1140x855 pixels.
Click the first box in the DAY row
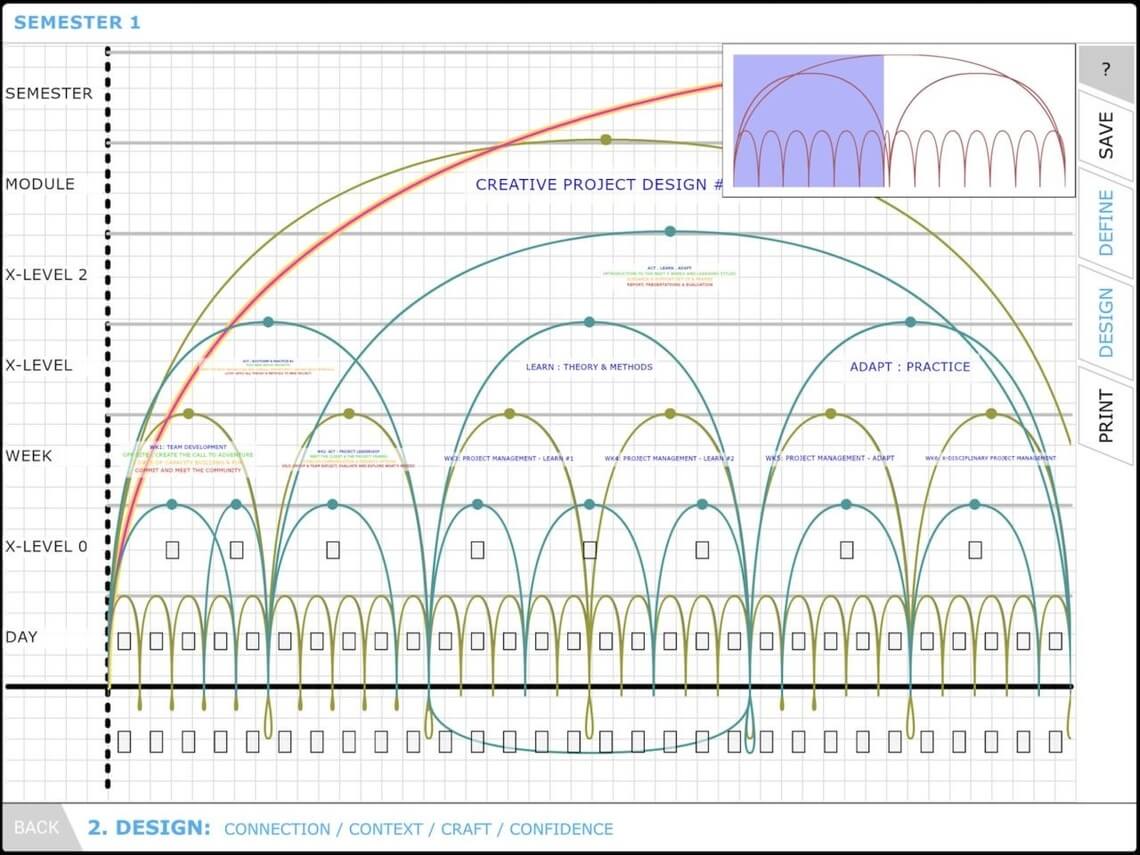(x=124, y=641)
